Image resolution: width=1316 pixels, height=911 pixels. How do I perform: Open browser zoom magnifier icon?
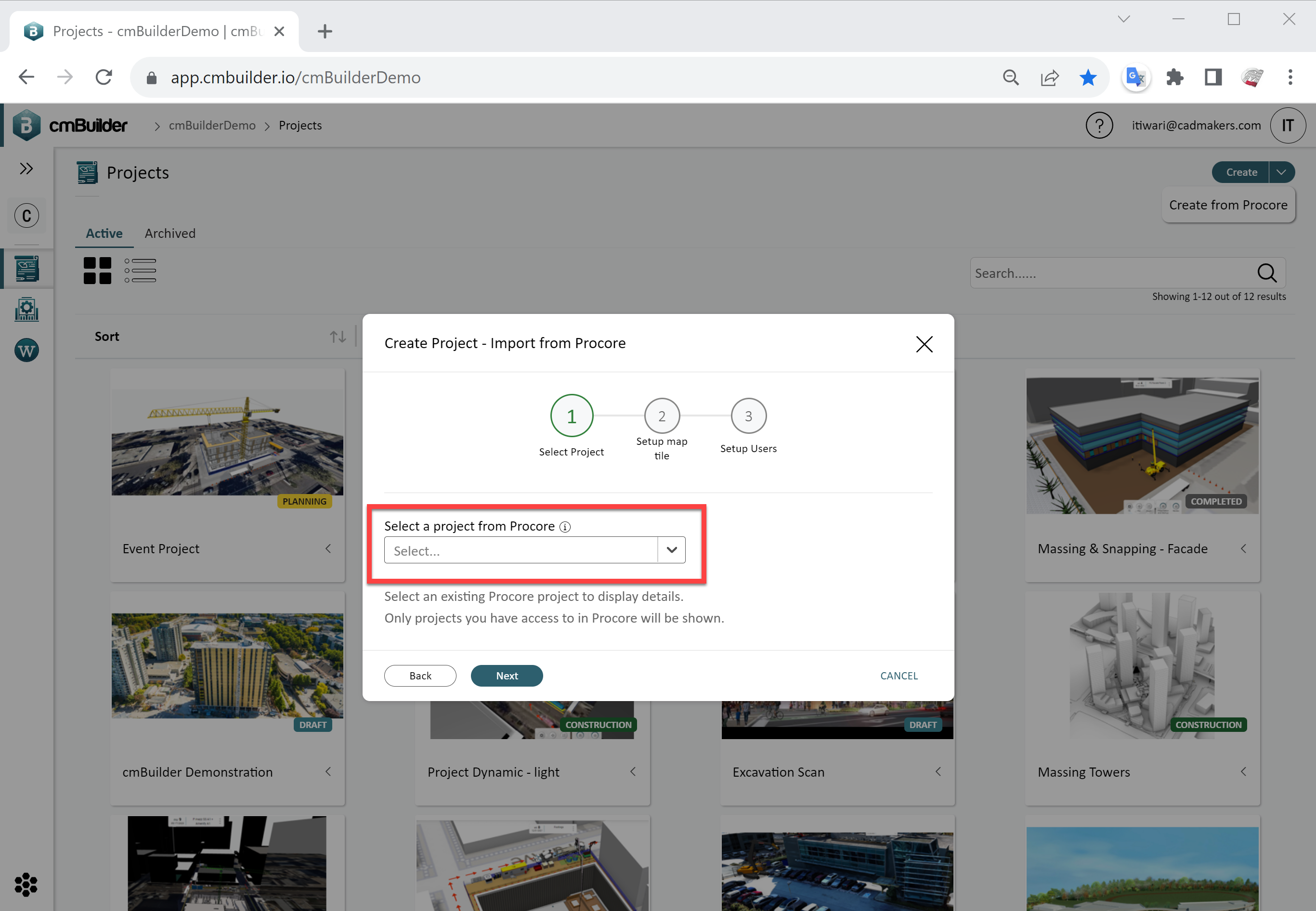coord(1011,77)
